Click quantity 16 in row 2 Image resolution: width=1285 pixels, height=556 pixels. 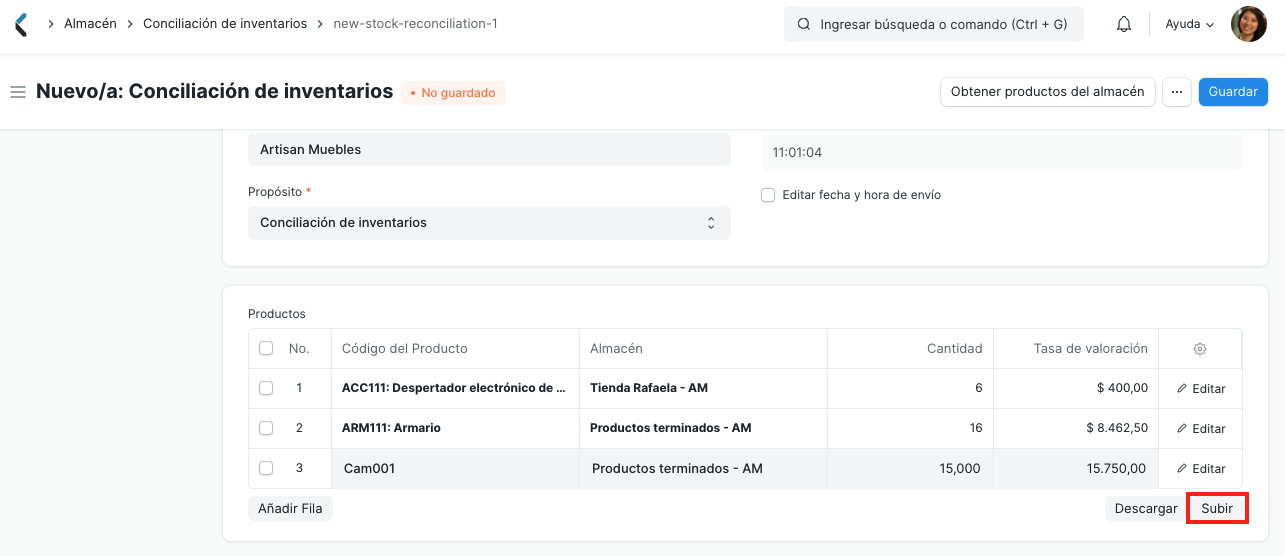point(910,428)
